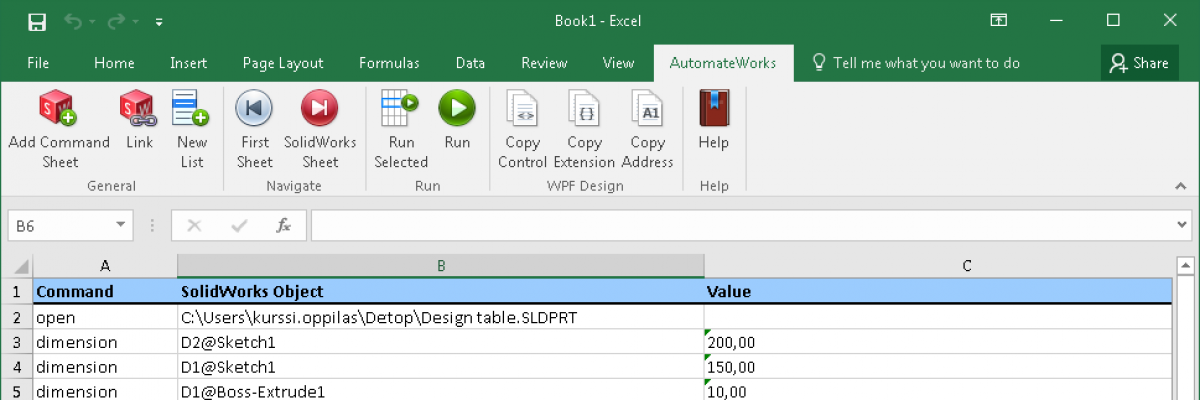Open the Undo history dropdown arrow
This screenshot has height=400, width=1200.
[91, 21]
